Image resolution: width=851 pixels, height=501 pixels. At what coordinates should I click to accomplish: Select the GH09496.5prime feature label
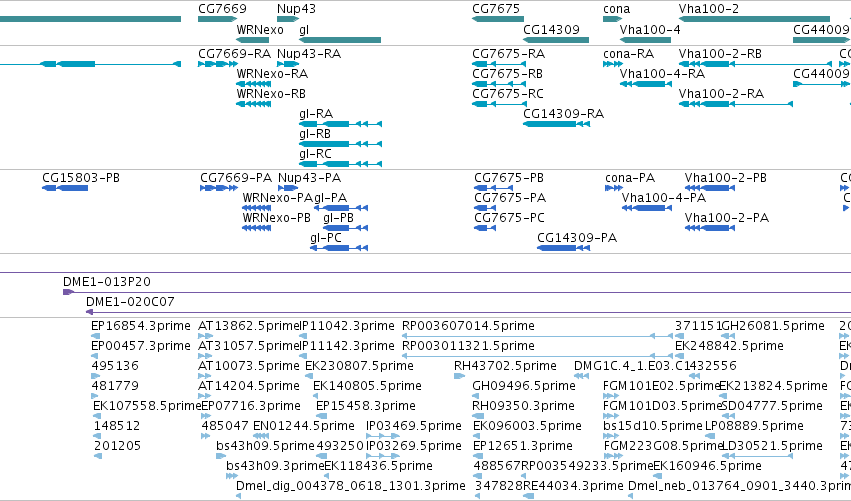[524, 386]
